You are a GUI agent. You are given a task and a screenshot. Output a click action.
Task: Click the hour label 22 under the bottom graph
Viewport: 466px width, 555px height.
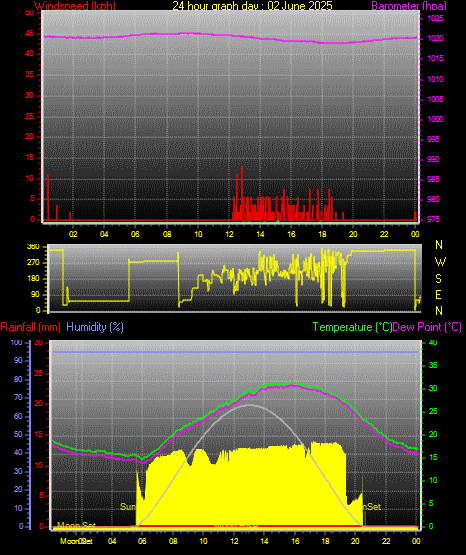click(386, 541)
